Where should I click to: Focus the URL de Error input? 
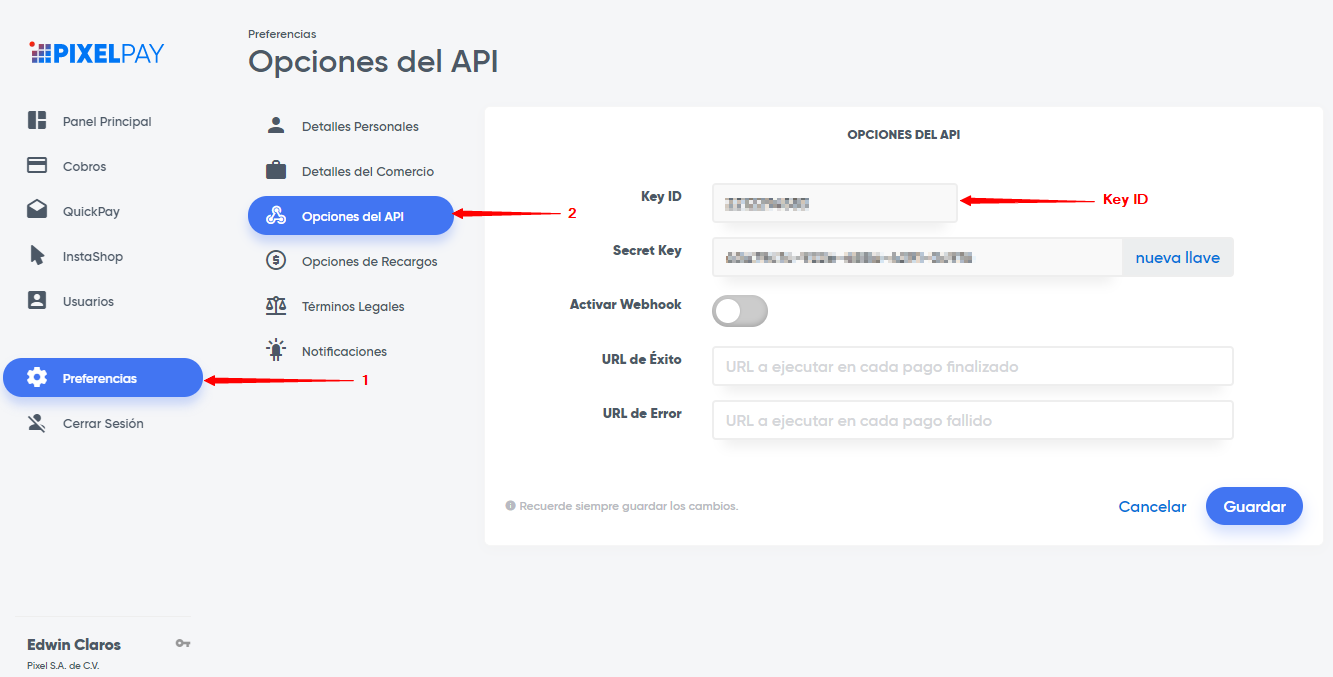click(x=973, y=420)
